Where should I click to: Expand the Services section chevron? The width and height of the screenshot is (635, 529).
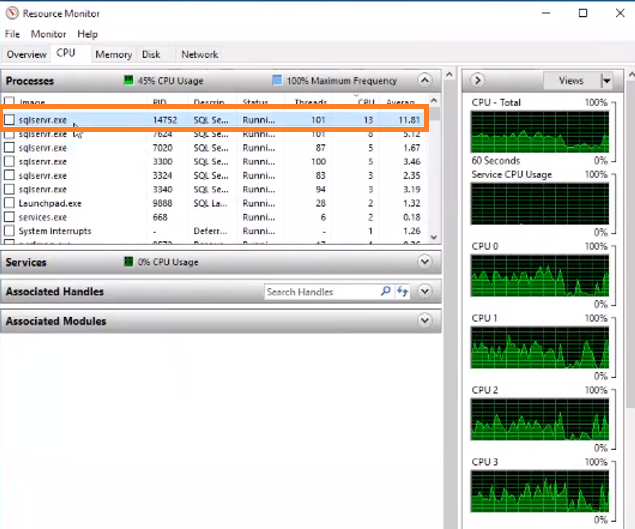(x=425, y=262)
